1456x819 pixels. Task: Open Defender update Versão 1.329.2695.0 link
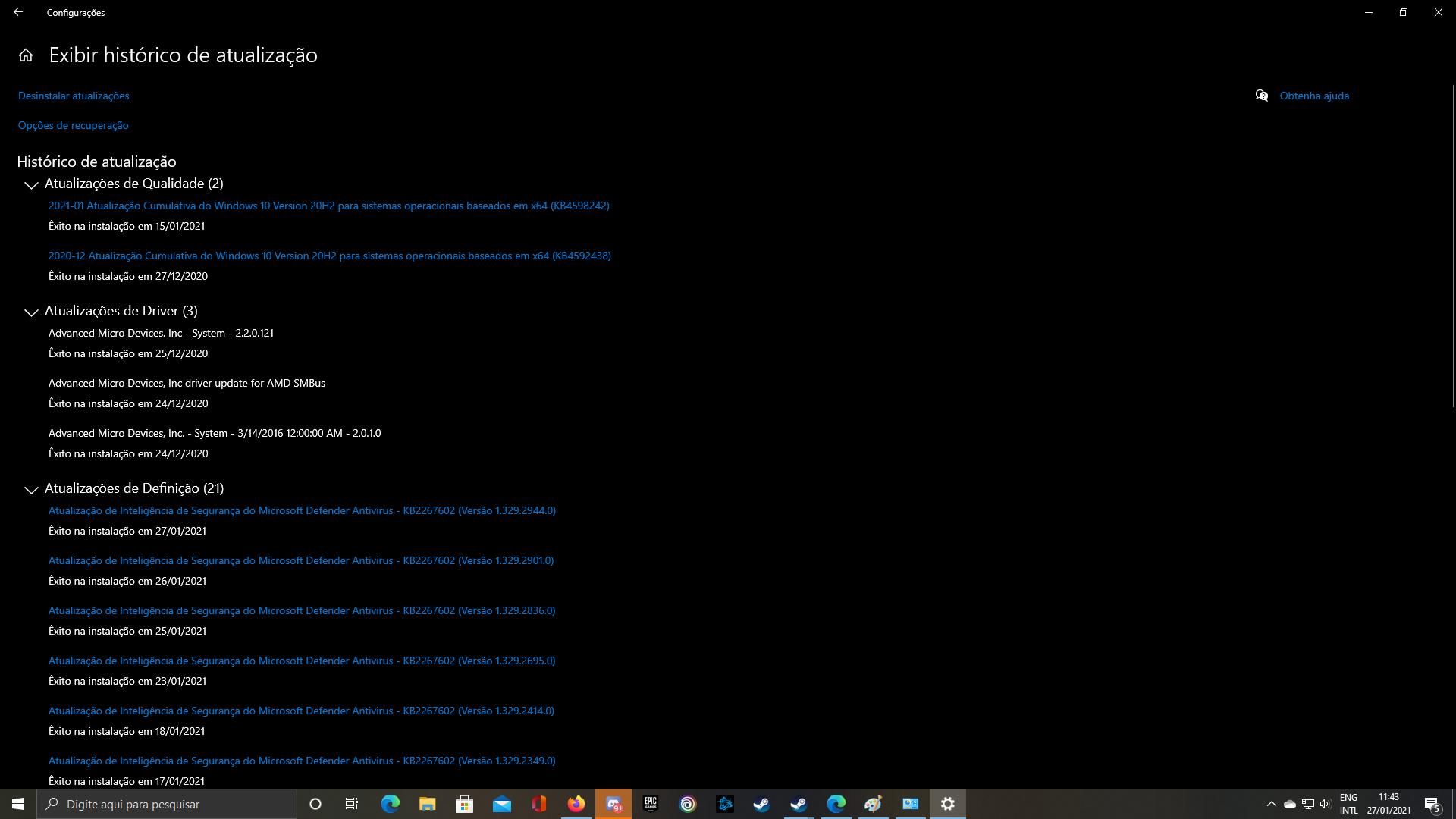tap(302, 661)
